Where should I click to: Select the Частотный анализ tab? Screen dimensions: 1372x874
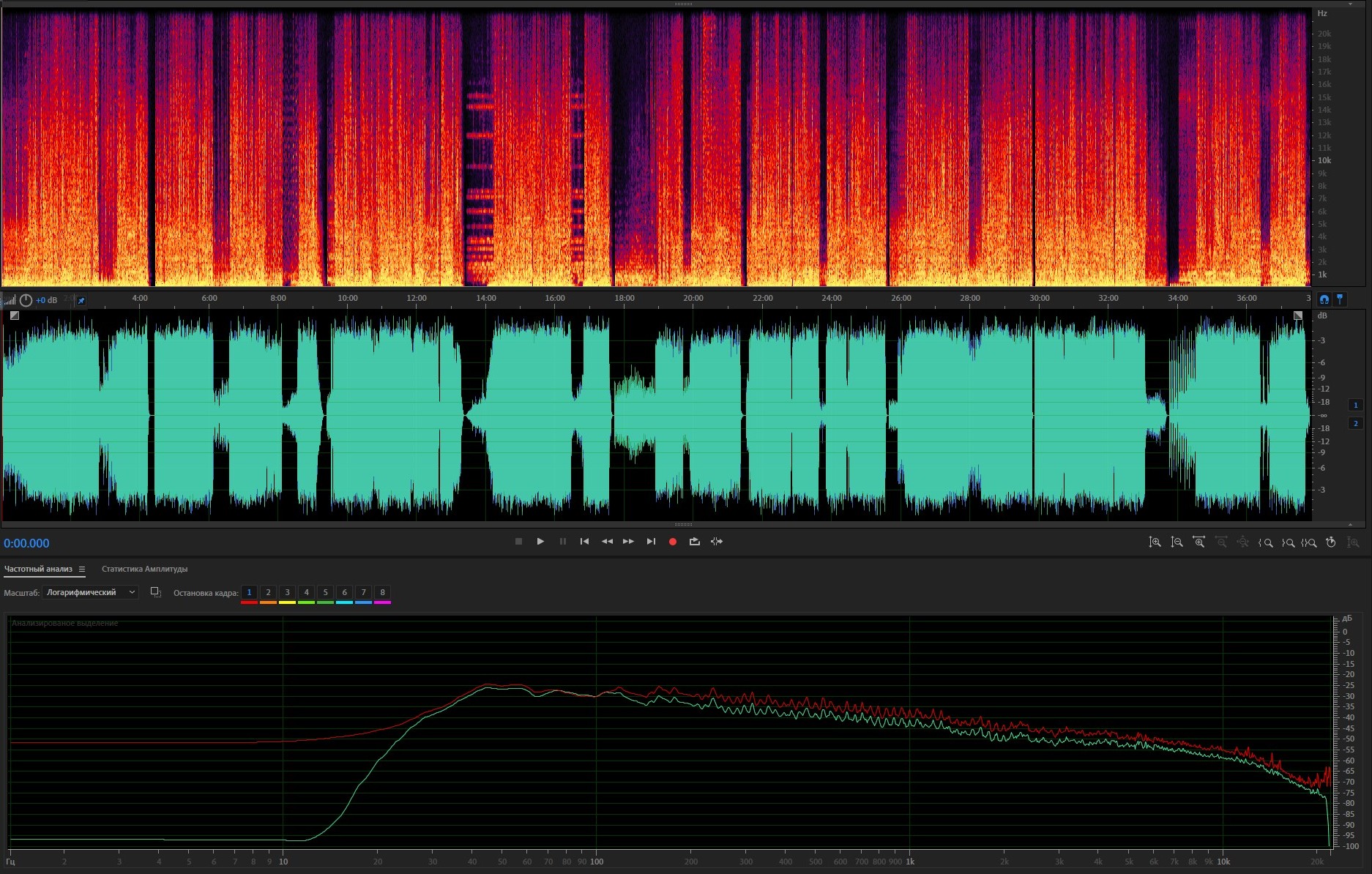tap(38, 569)
